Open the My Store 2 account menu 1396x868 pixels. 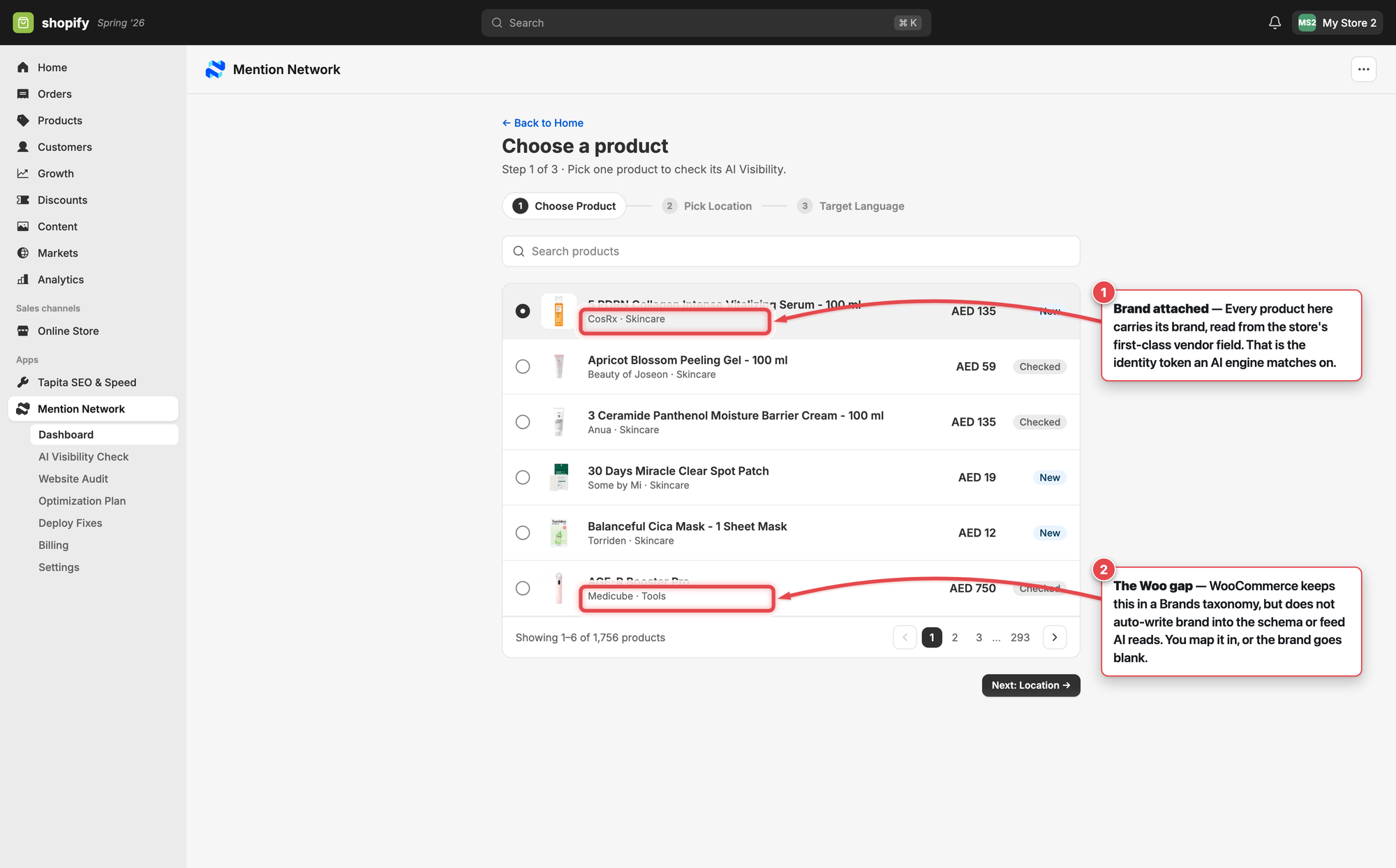pyautogui.click(x=1337, y=22)
